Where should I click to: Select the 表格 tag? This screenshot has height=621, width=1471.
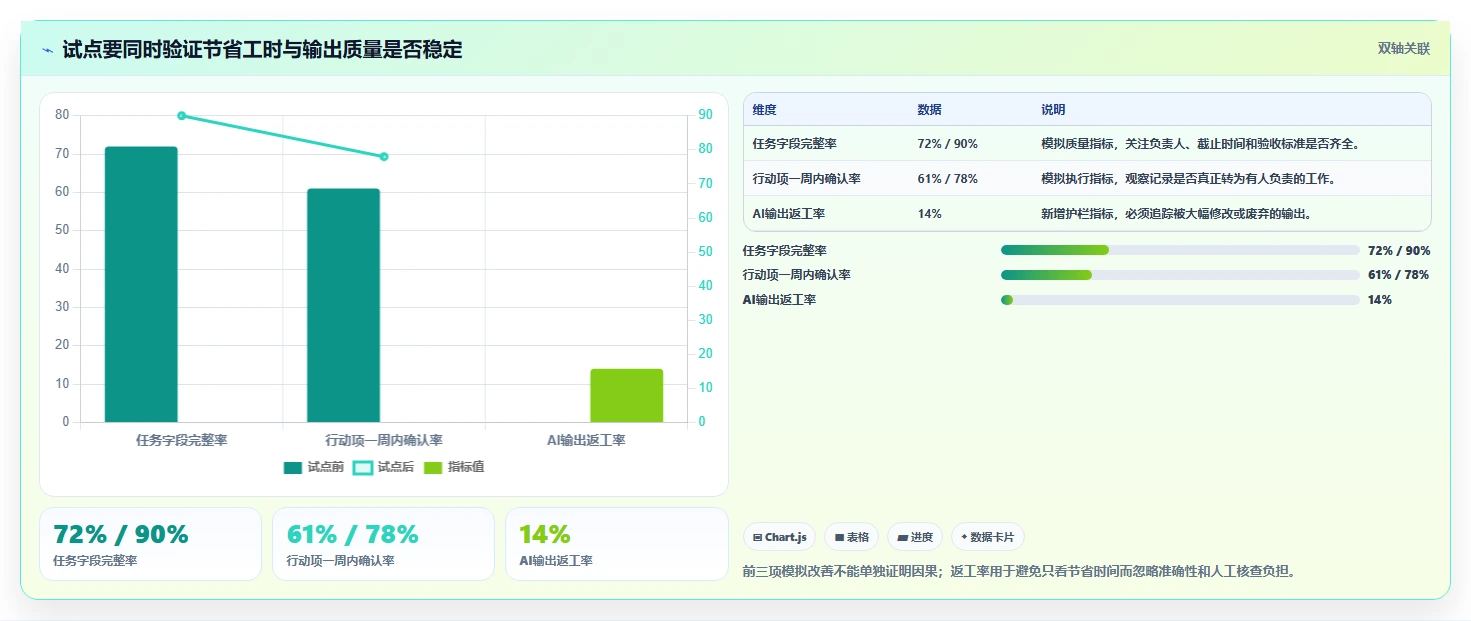point(851,537)
